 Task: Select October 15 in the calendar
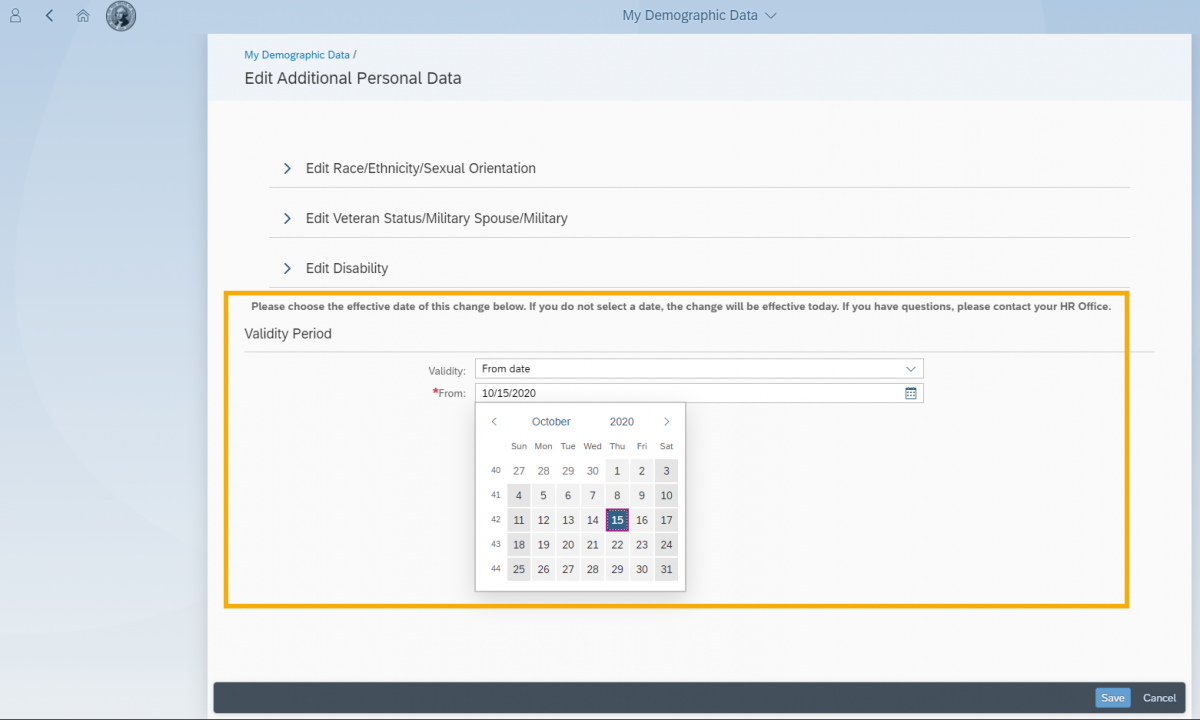click(x=617, y=519)
